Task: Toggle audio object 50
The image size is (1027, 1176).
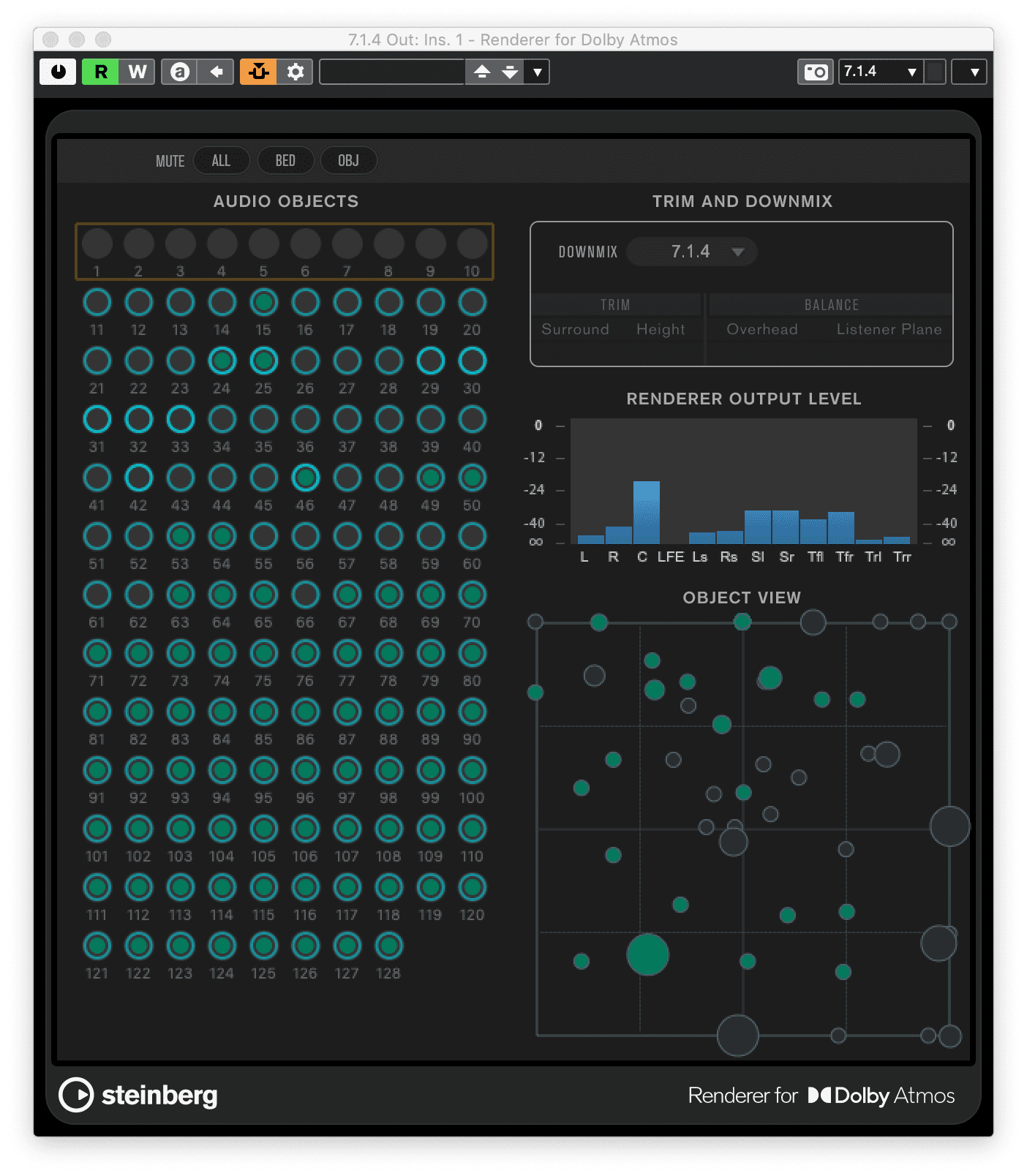Action: pos(472,478)
